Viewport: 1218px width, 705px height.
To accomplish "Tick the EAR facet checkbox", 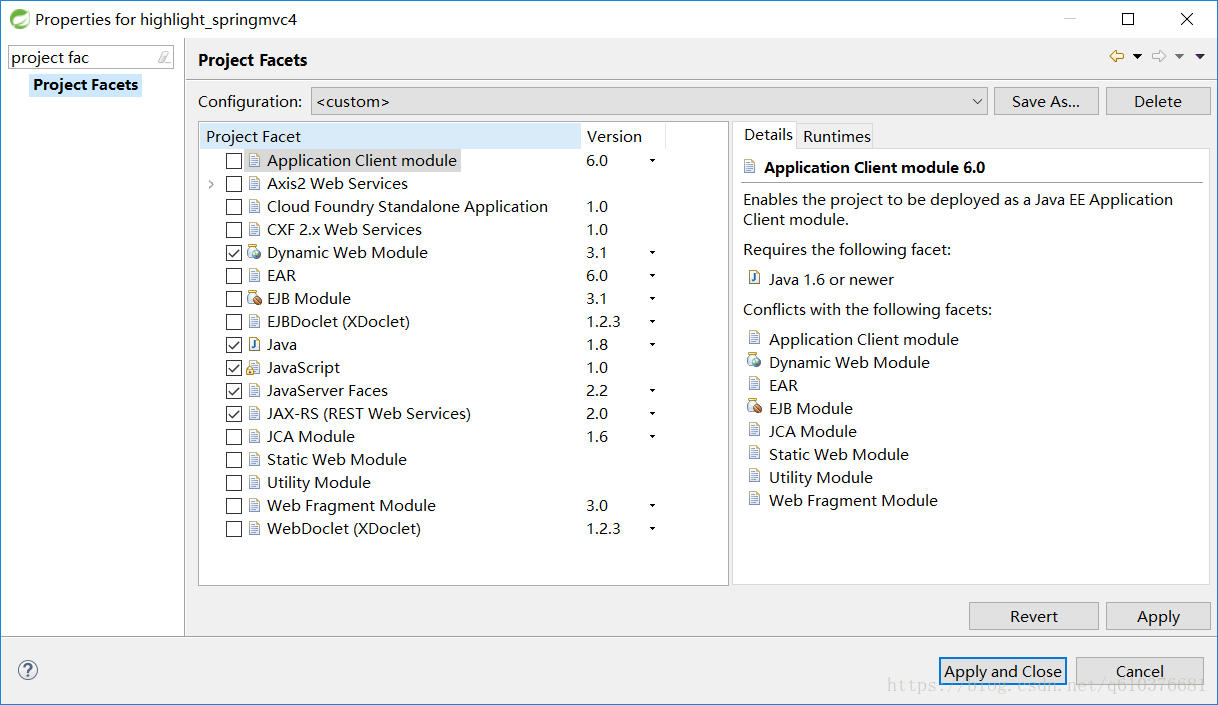I will 234,276.
